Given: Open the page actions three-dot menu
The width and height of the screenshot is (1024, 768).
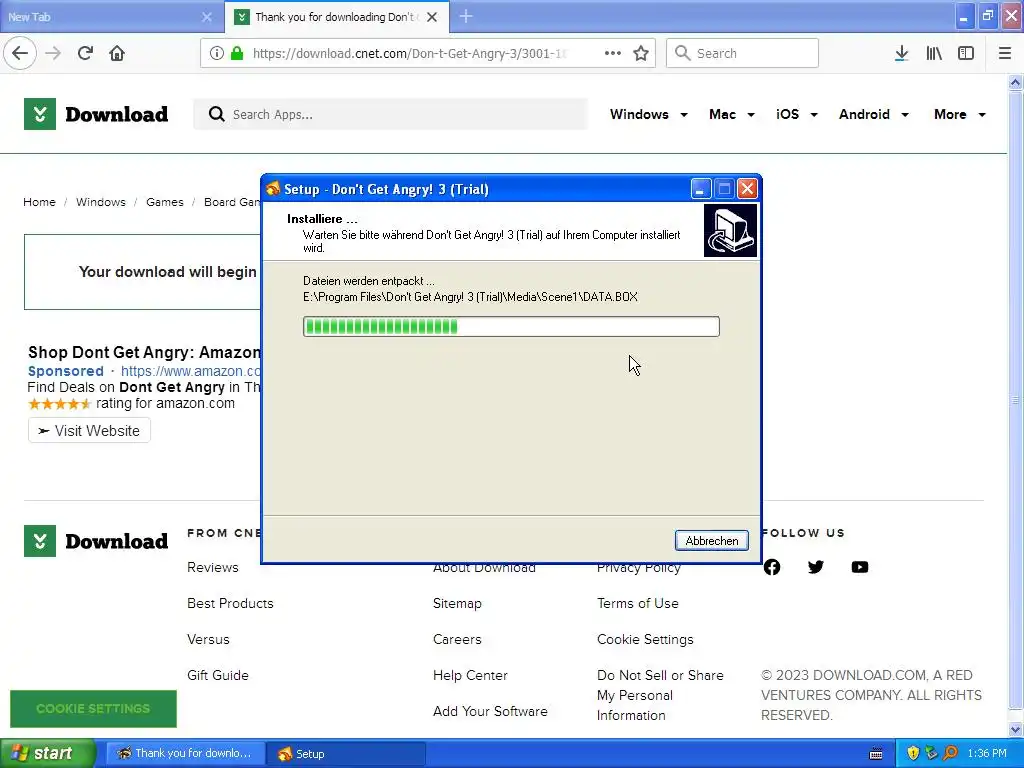Looking at the screenshot, I should click(x=613, y=53).
